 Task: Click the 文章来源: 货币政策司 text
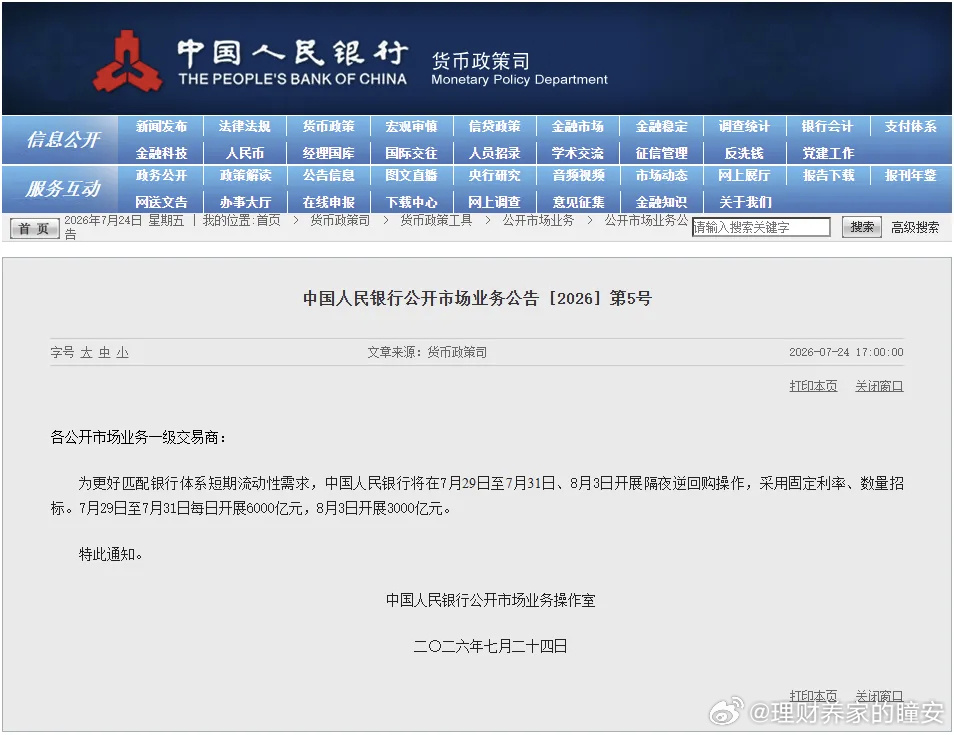[x=427, y=352]
